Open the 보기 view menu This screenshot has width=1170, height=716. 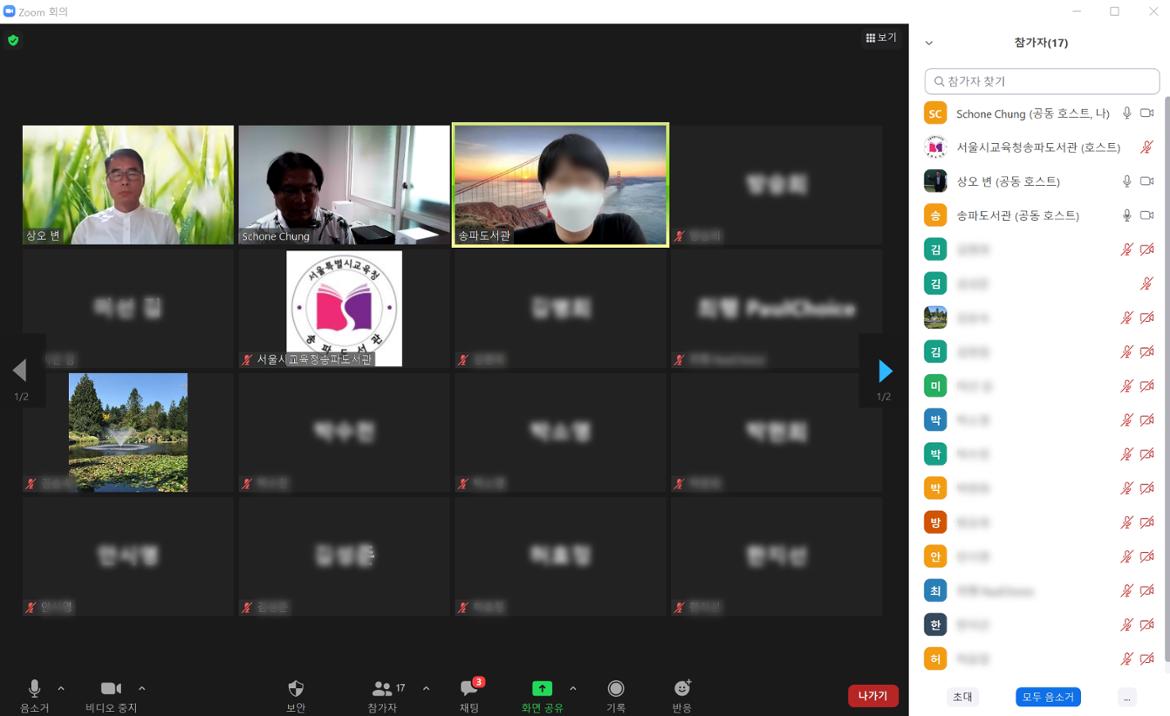pos(879,36)
